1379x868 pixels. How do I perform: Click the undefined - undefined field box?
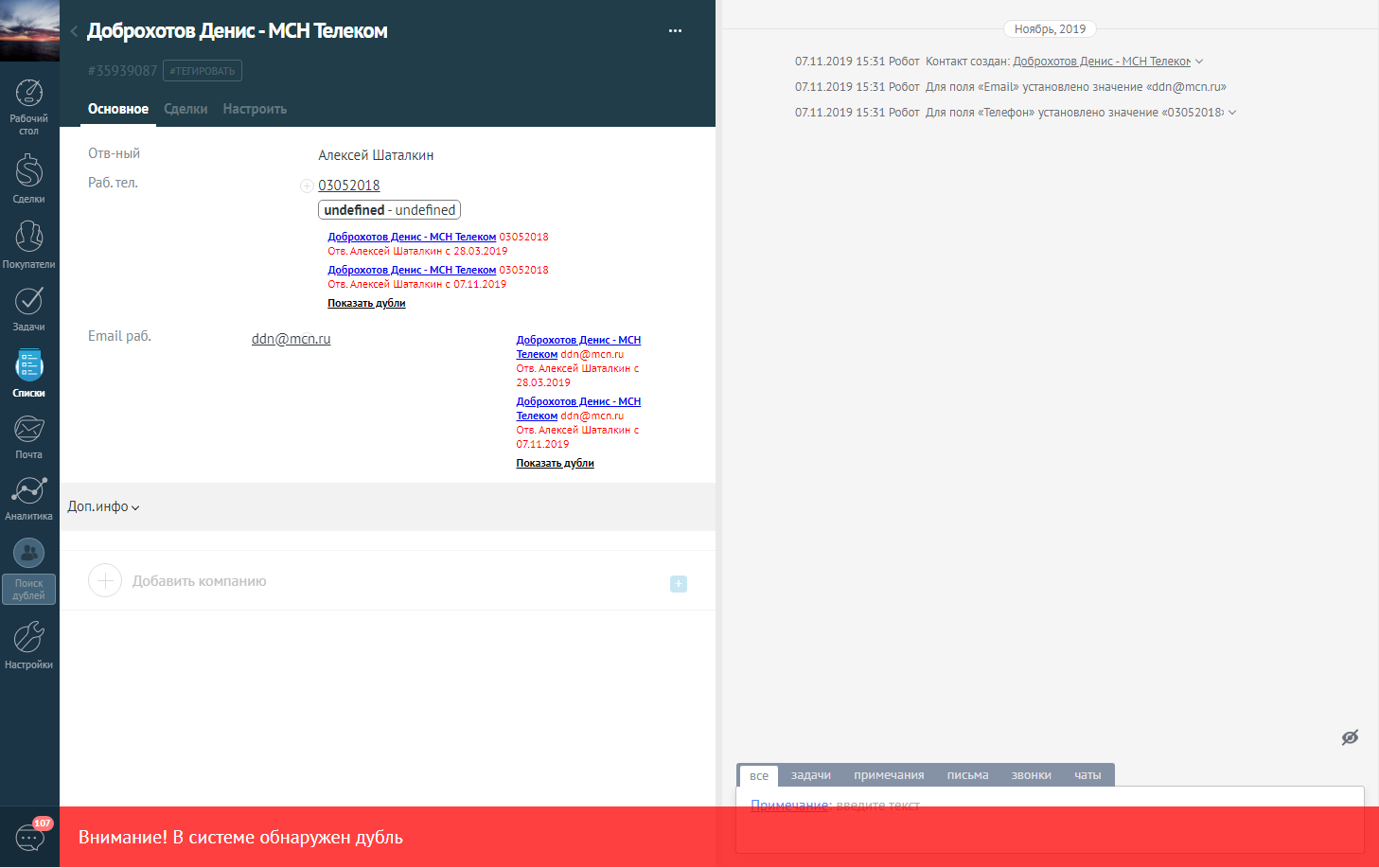[389, 210]
